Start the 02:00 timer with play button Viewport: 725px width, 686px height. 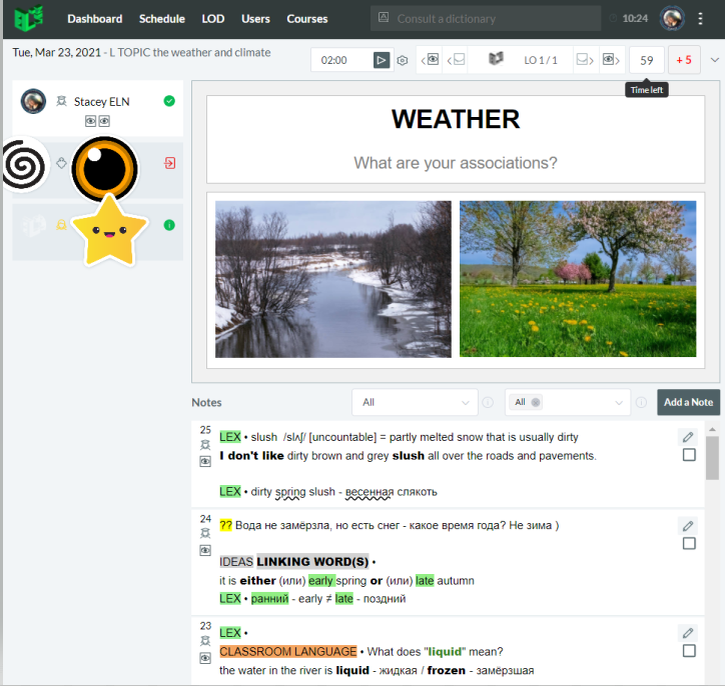[381, 60]
